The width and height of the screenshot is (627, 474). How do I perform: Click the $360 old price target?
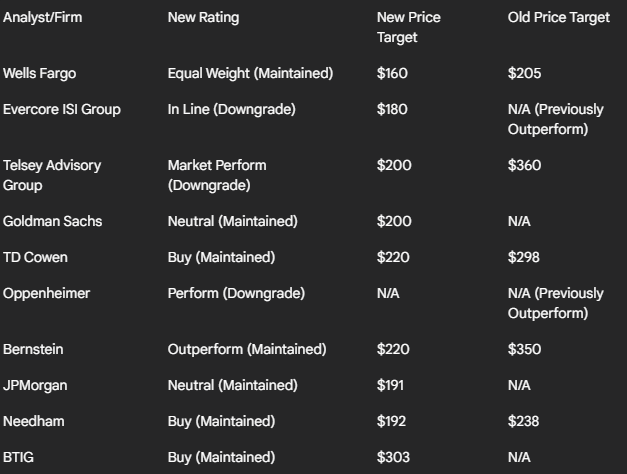[x=524, y=166]
